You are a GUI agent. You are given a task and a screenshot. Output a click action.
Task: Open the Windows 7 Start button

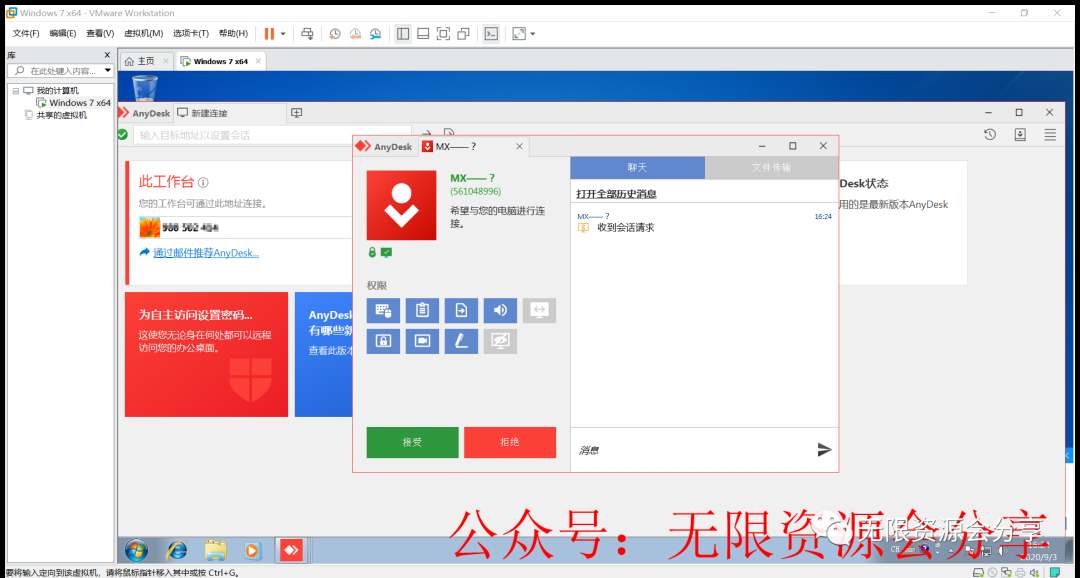136,550
